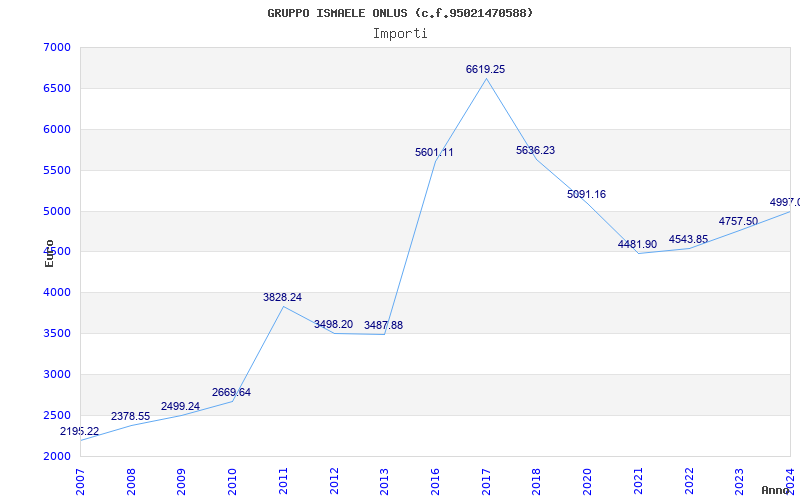Select the 4481.90 data point for 2021

[x=637, y=244]
